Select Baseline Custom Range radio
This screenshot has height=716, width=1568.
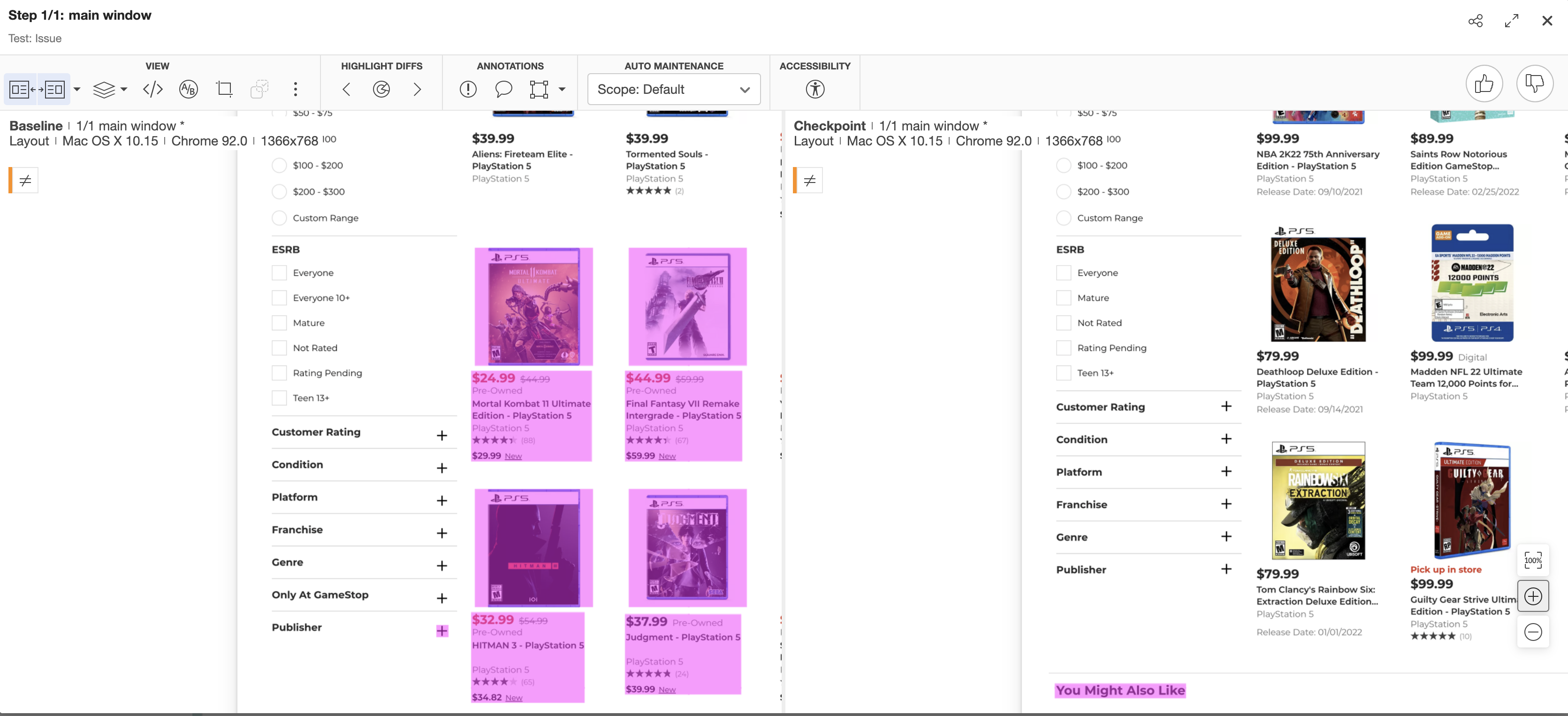(279, 218)
